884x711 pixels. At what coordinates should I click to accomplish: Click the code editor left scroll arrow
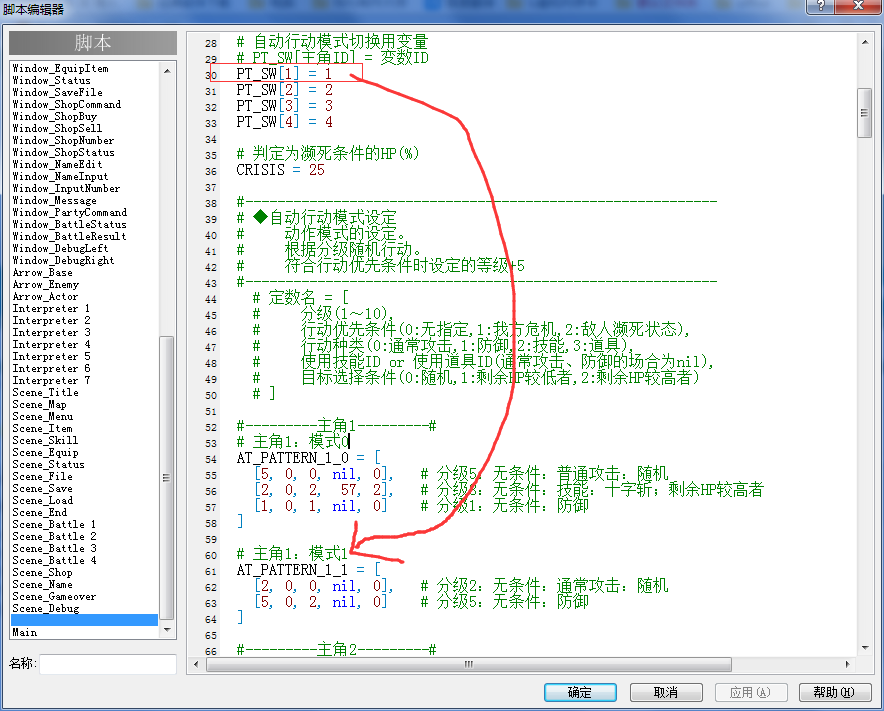tap(196, 664)
